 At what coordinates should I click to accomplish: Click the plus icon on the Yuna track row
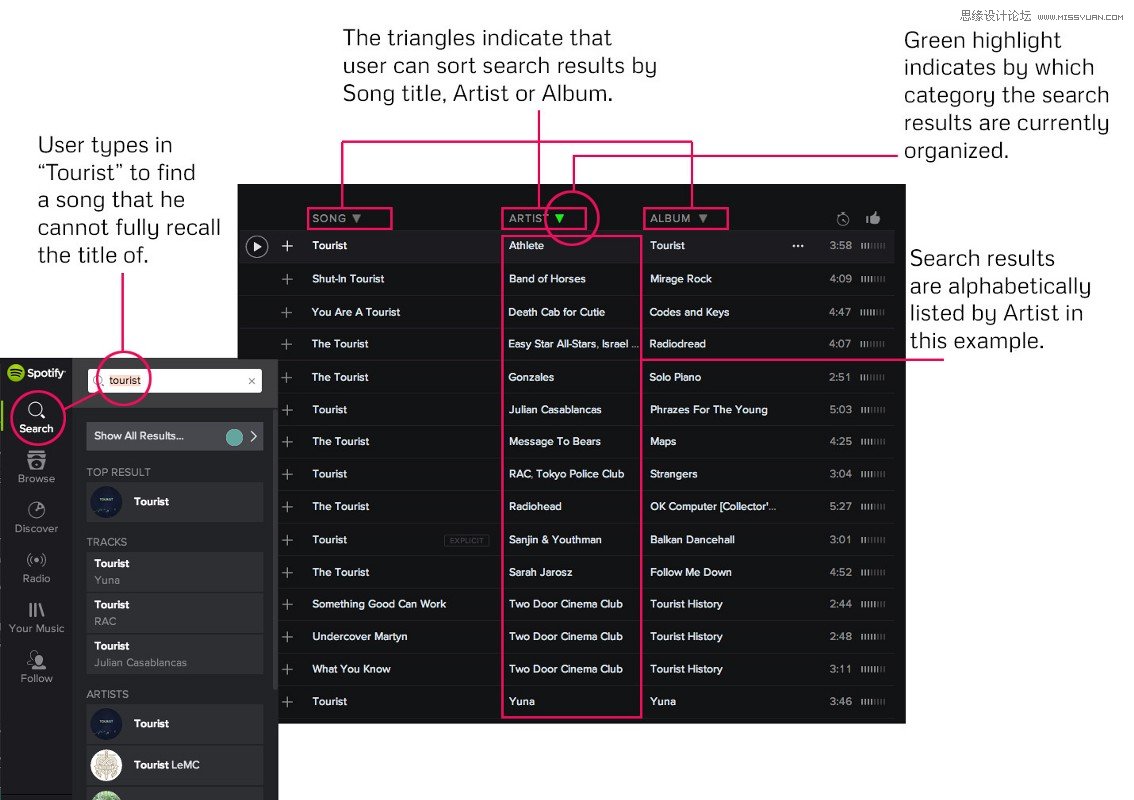[287, 702]
